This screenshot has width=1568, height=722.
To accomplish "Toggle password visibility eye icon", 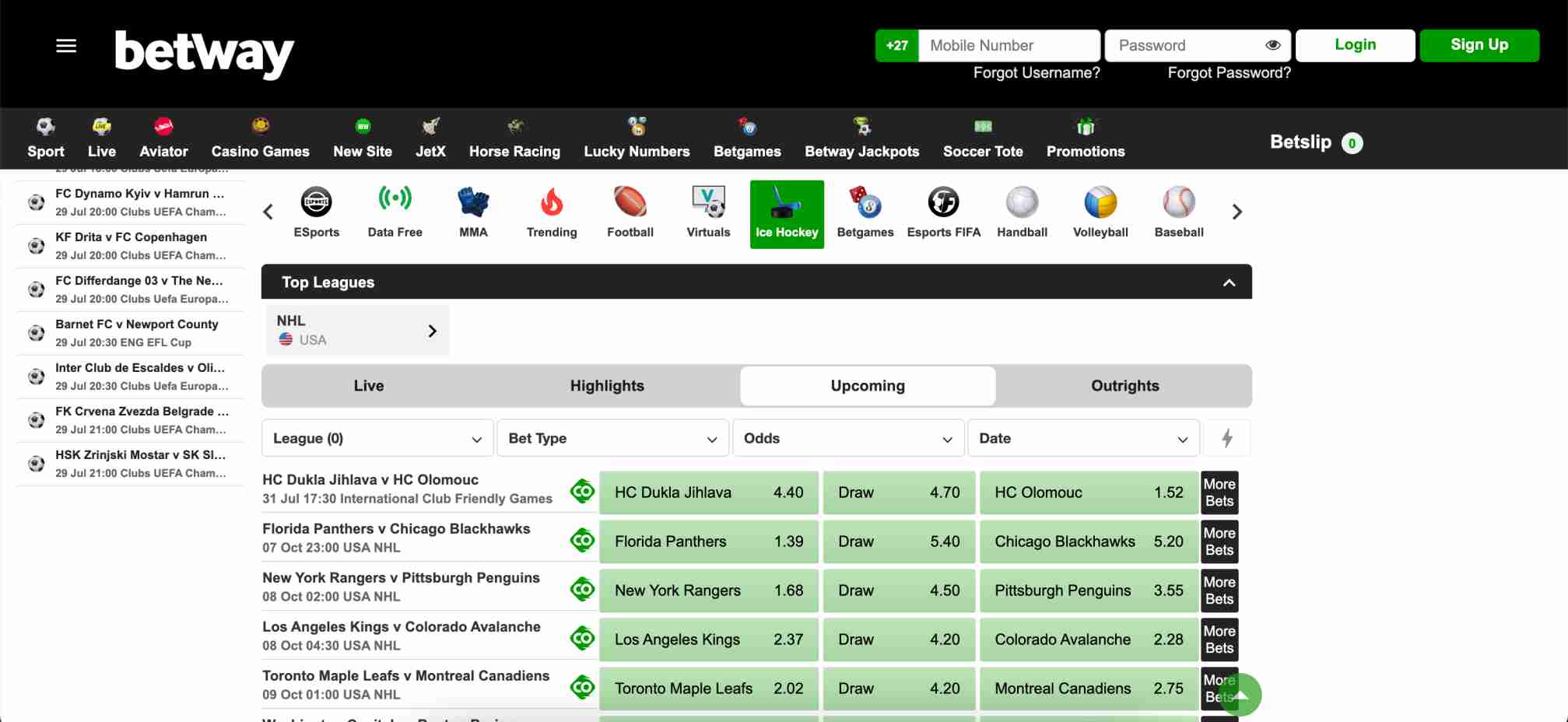I will (1273, 45).
